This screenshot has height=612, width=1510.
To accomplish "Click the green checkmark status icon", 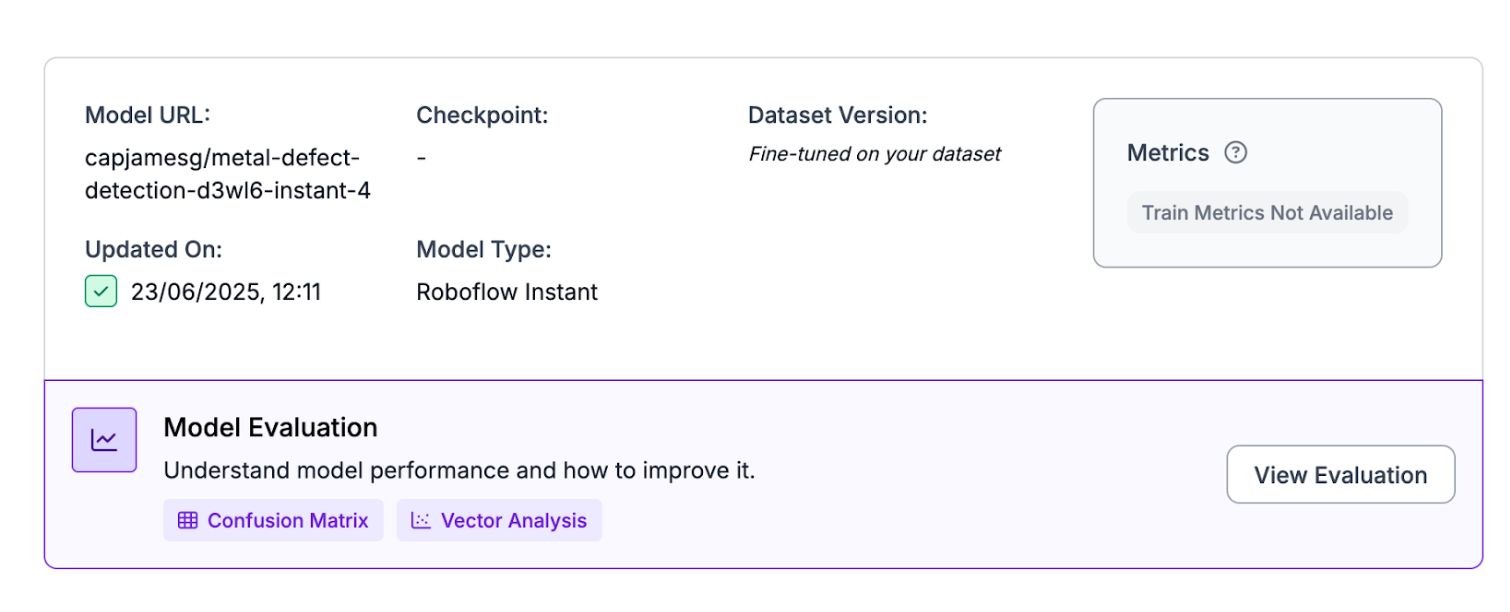I will [x=101, y=291].
